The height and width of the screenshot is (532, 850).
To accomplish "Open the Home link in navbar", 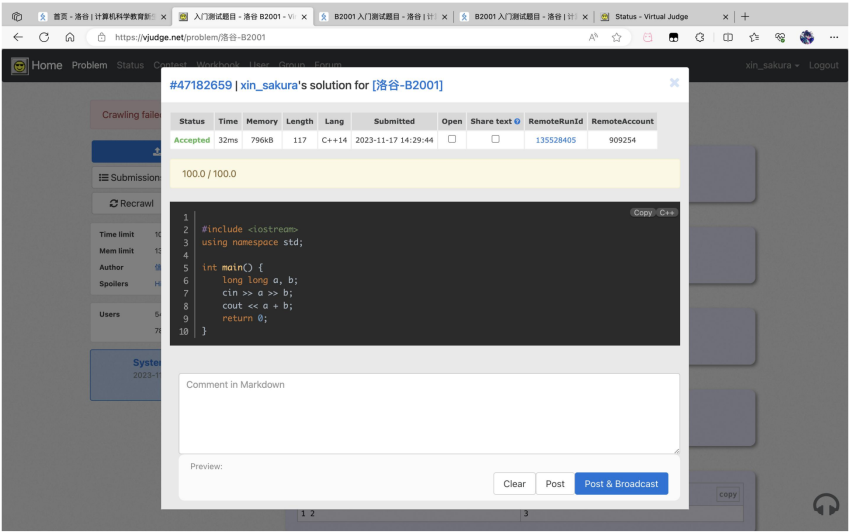I will point(47,66).
